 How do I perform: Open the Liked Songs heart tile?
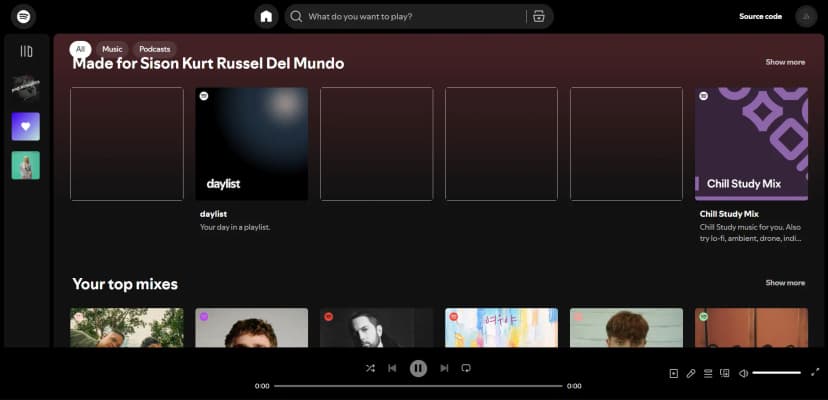pos(26,127)
